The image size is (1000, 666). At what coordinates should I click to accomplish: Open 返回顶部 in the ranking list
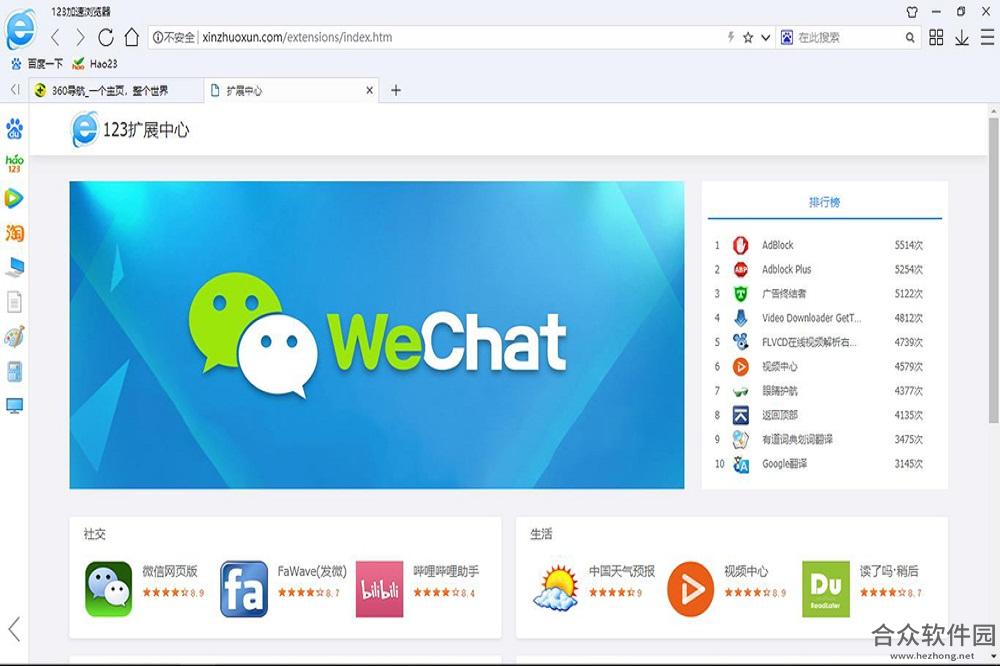coord(824,415)
